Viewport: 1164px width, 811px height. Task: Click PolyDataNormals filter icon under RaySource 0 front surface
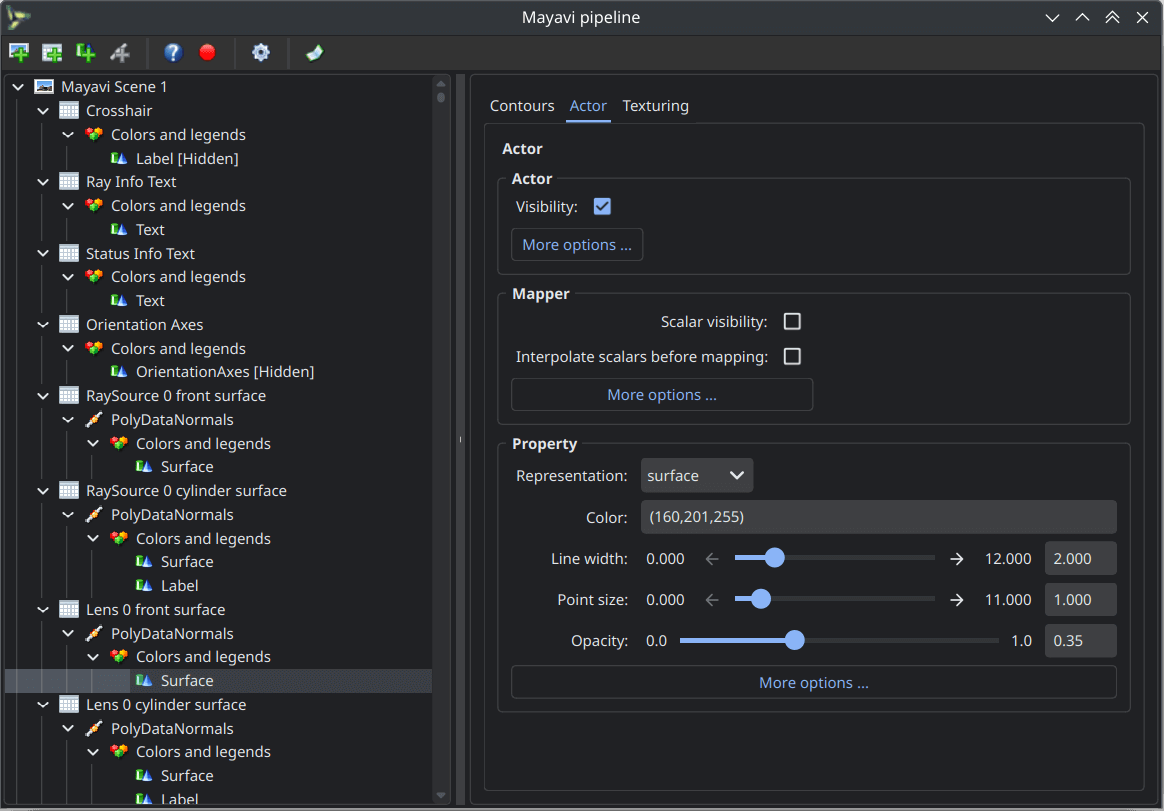pos(94,420)
